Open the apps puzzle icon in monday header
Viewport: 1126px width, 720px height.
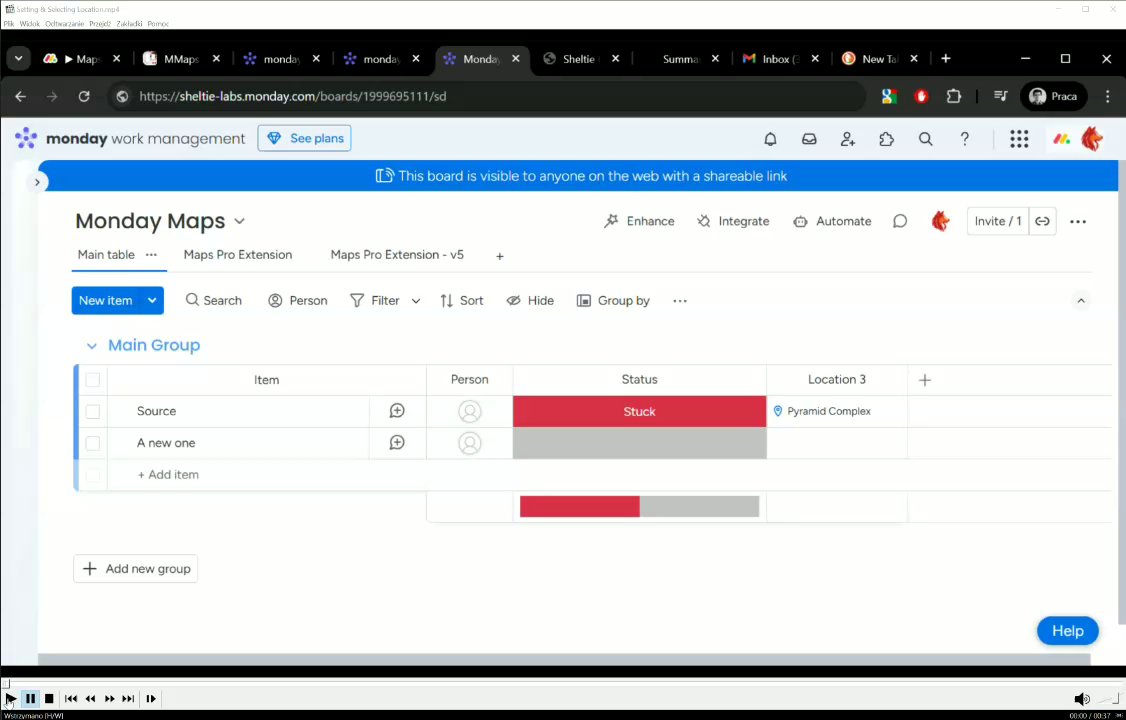(x=887, y=139)
